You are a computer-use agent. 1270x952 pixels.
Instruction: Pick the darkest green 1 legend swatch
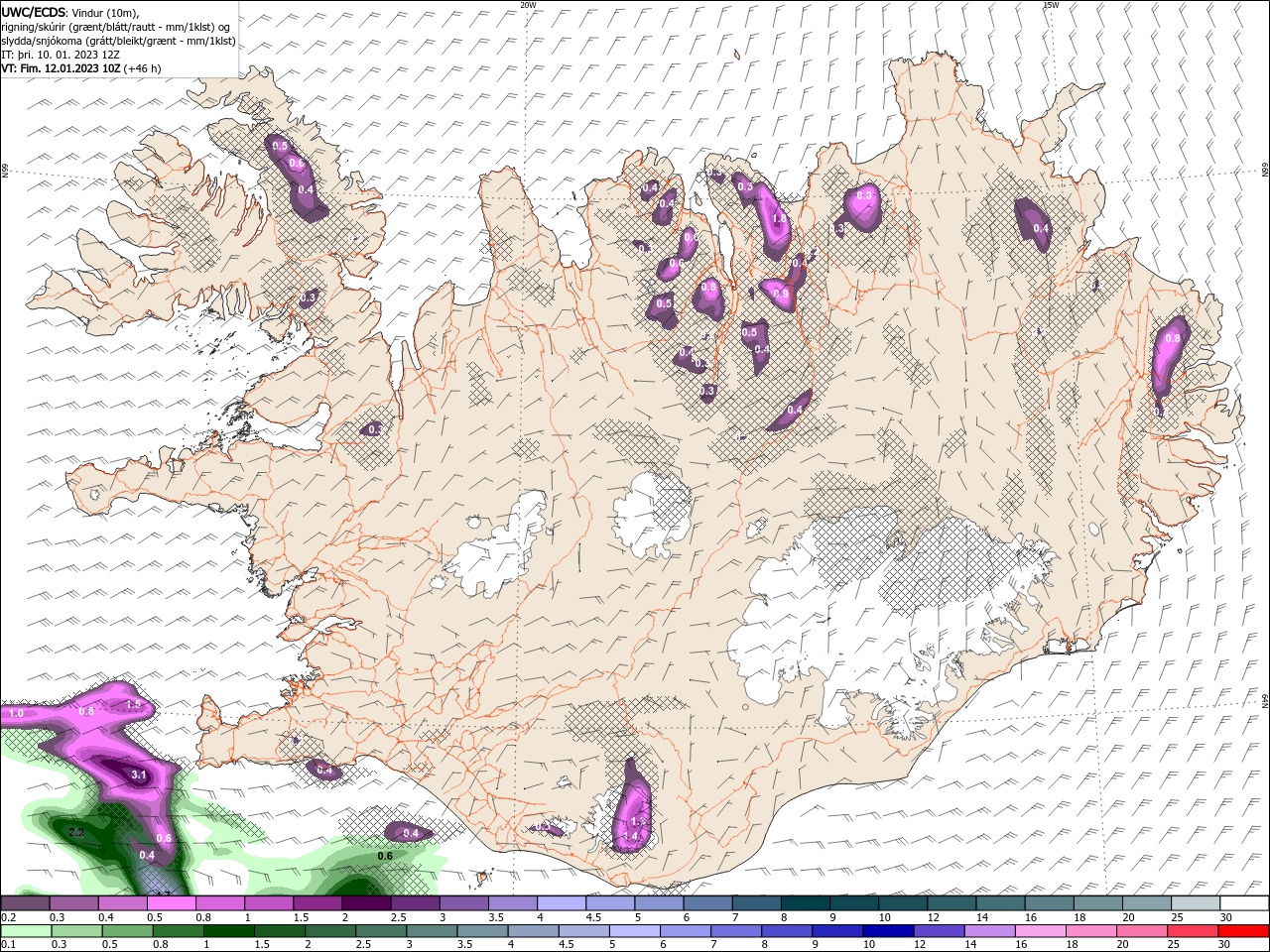[x=228, y=931]
